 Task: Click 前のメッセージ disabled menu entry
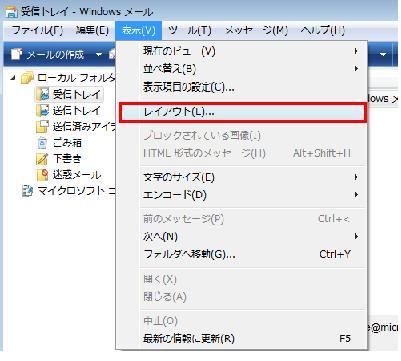[x=242, y=219]
